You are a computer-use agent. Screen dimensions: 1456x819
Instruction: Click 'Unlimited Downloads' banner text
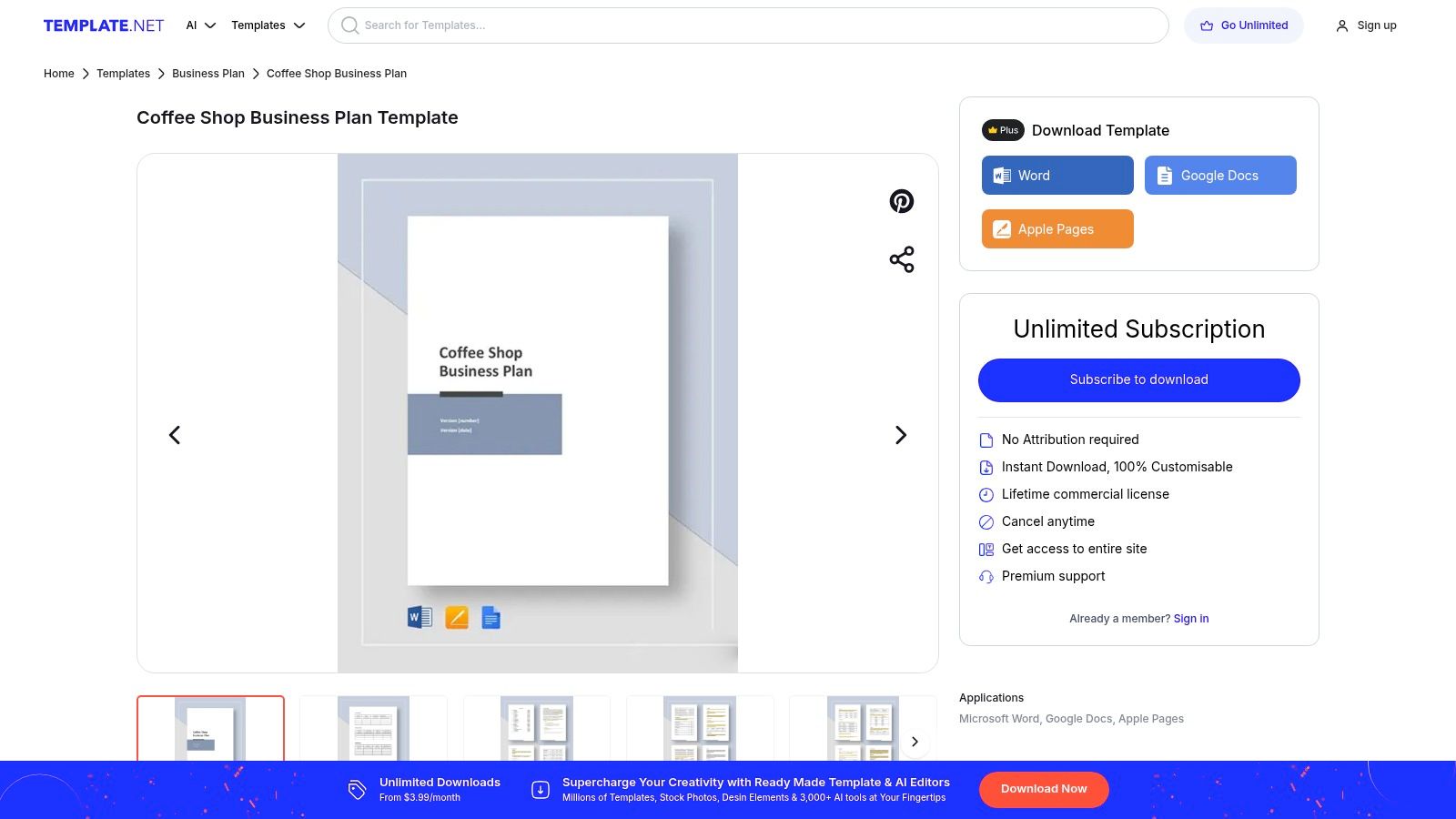pos(440,783)
